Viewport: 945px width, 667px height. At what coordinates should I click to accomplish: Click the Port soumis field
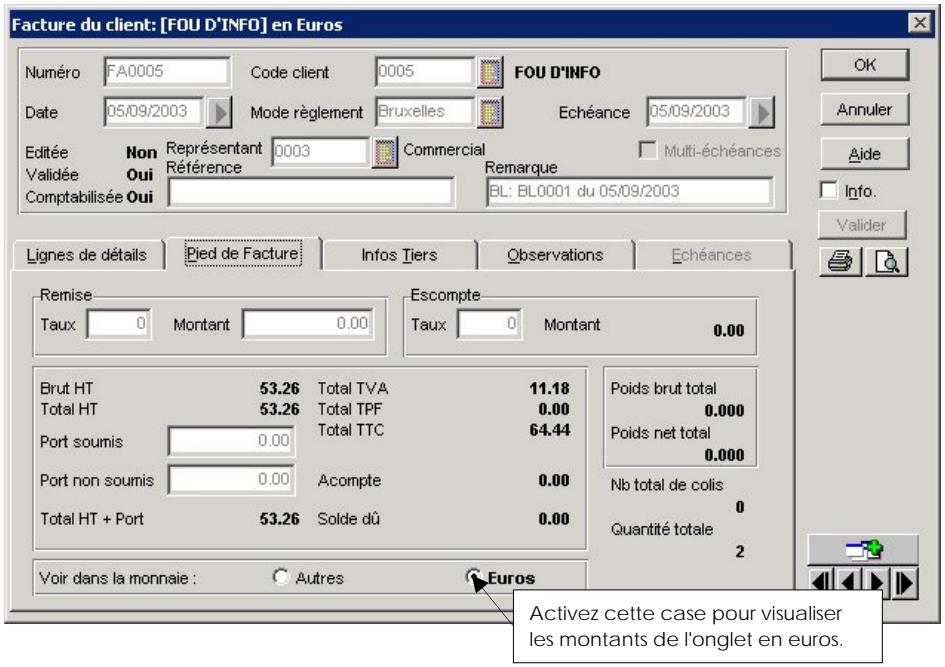[x=231, y=441]
